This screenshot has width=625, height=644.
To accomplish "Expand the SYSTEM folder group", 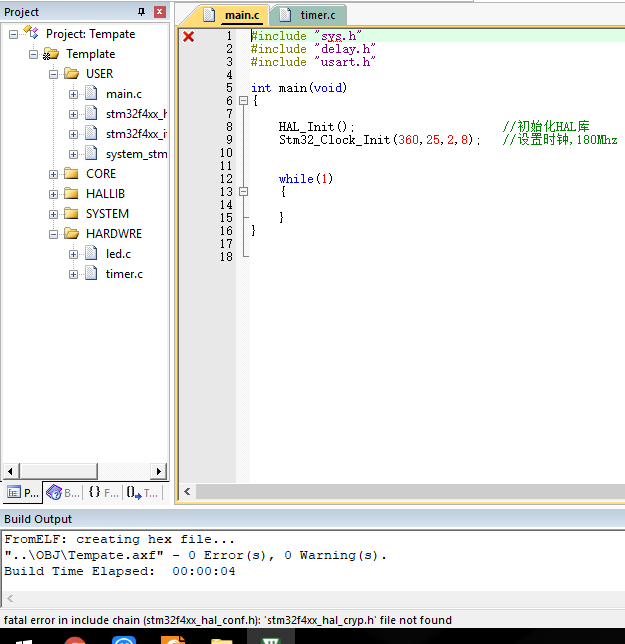I will click(x=53, y=214).
